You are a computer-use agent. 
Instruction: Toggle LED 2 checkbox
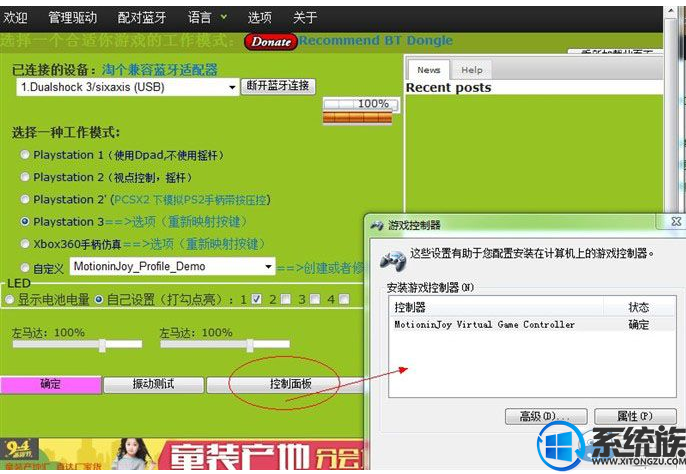click(x=285, y=299)
